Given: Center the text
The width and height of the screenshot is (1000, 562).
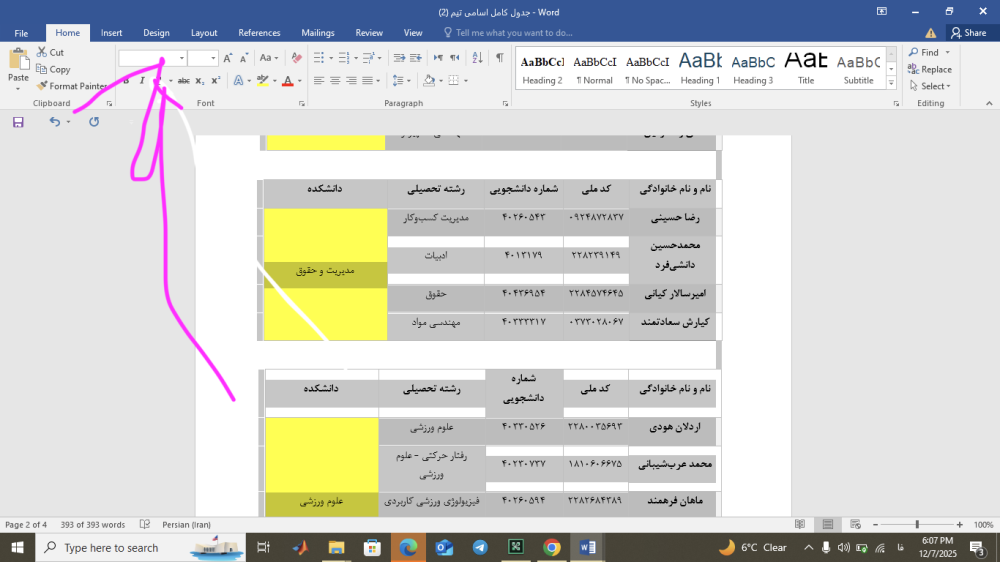Looking at the screenshot, I should (335, 80).
